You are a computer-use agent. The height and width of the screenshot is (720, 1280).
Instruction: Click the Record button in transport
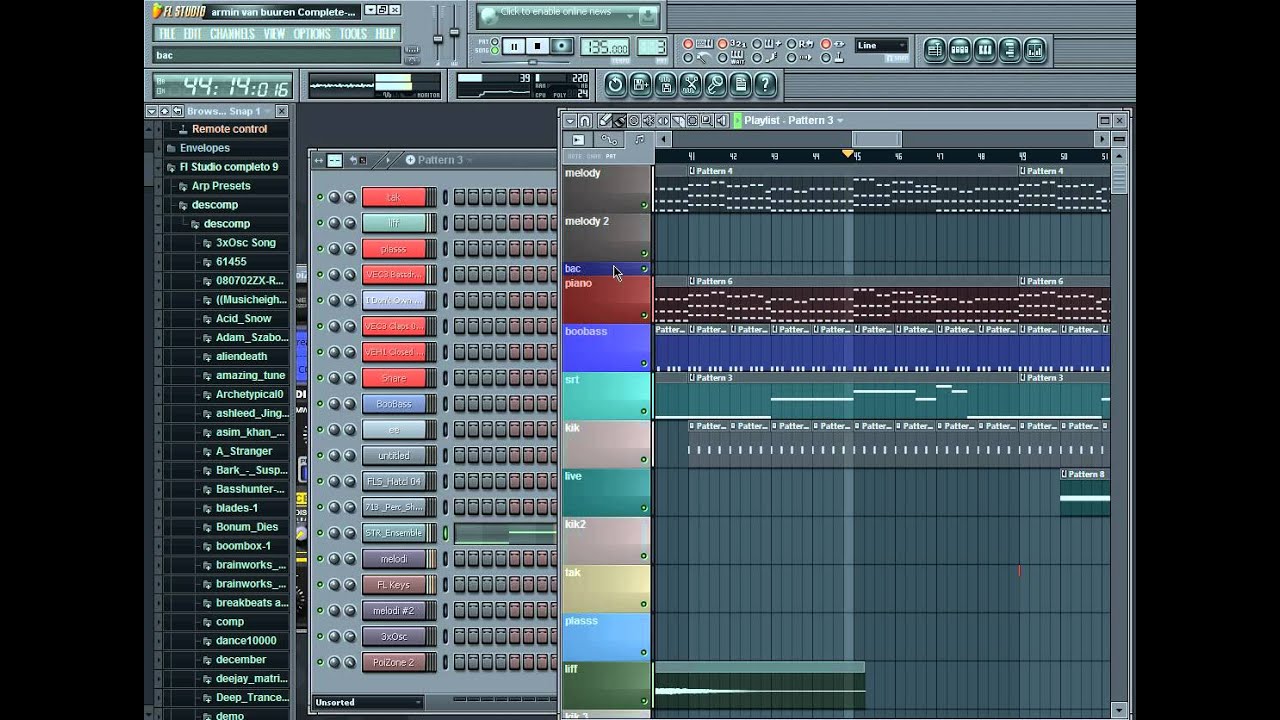[x=561, y=45]
